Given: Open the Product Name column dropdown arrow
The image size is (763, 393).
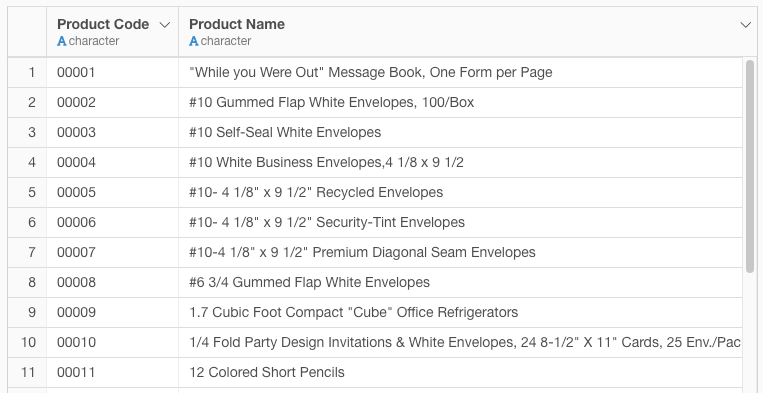Looking at the screenshot, I should pos(745,25).
